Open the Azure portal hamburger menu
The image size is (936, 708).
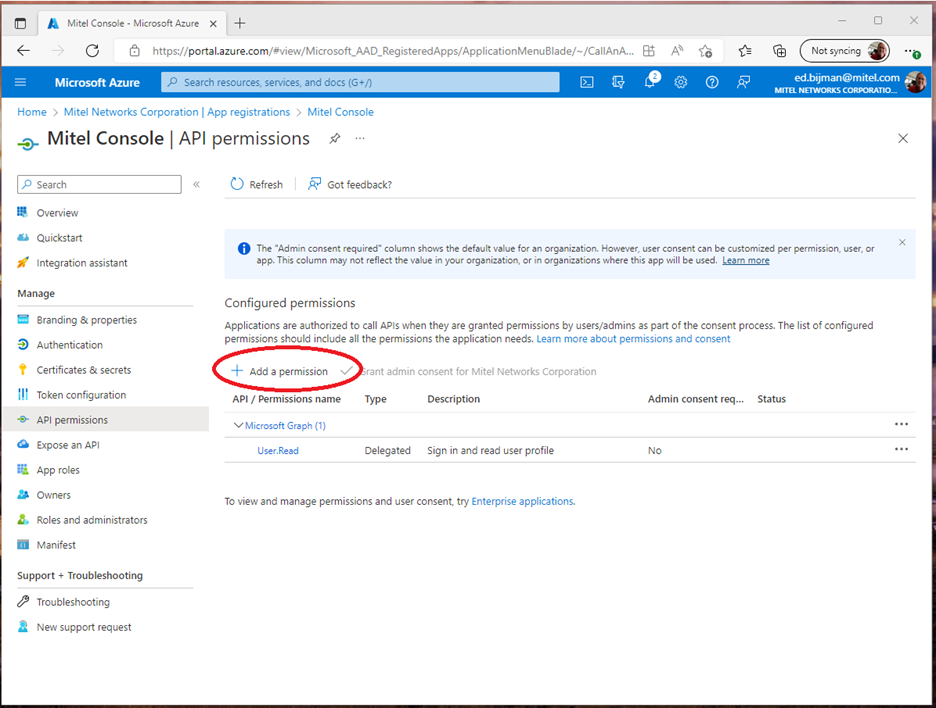(x=21, y=82)
